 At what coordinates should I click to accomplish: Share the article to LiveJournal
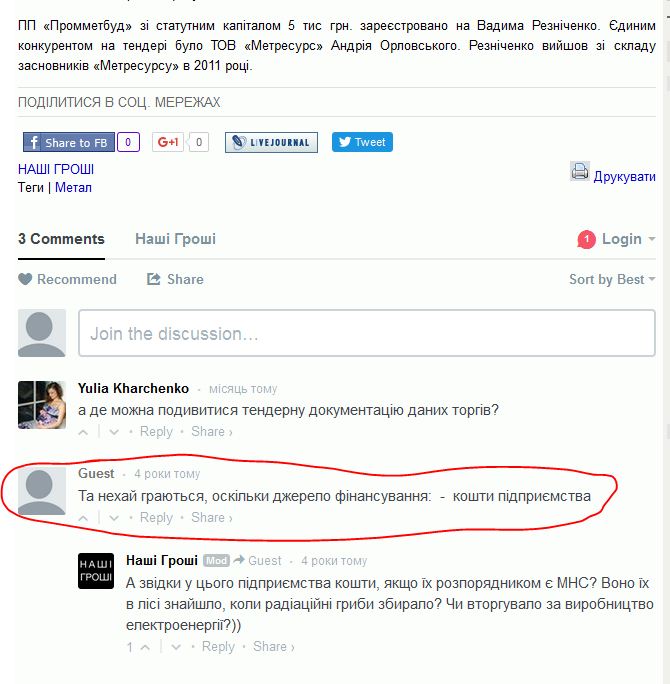point(271,142)
